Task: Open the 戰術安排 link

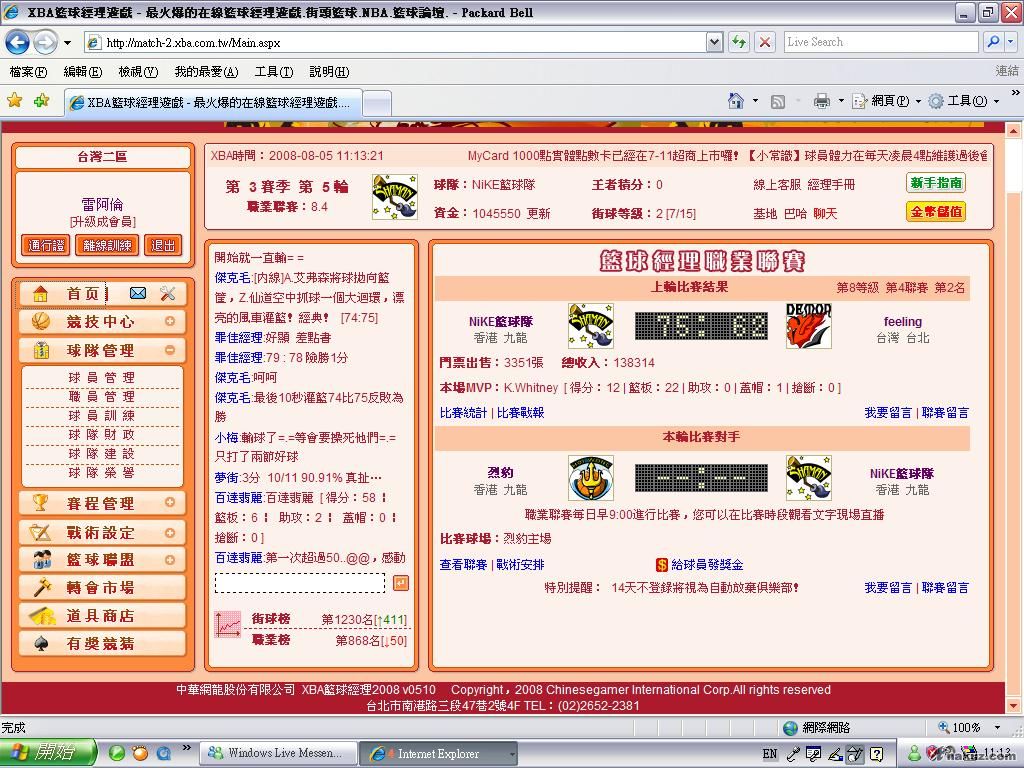Action: click(520, 565)
